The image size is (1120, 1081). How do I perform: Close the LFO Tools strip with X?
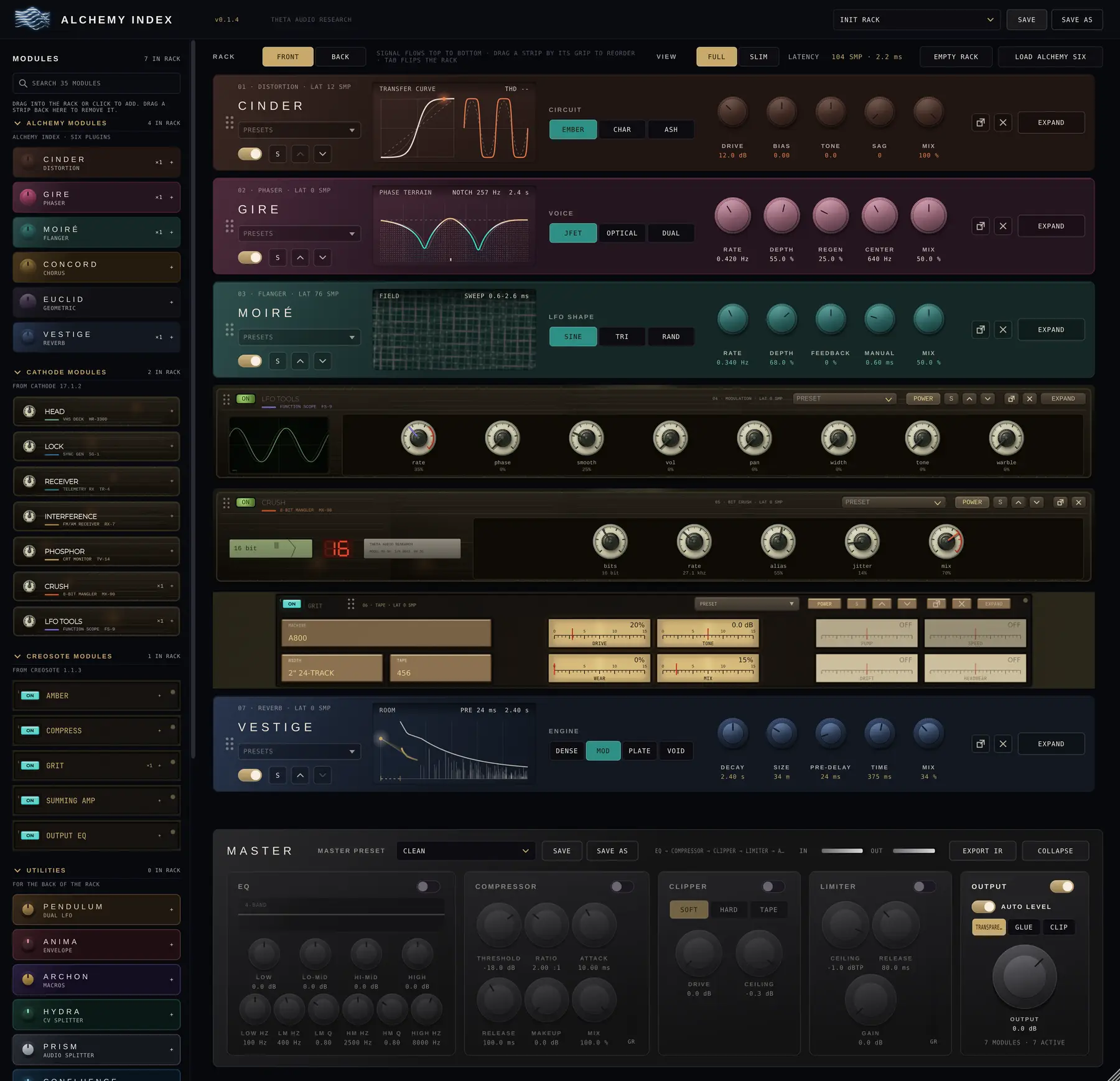(x=1030, y=399)
